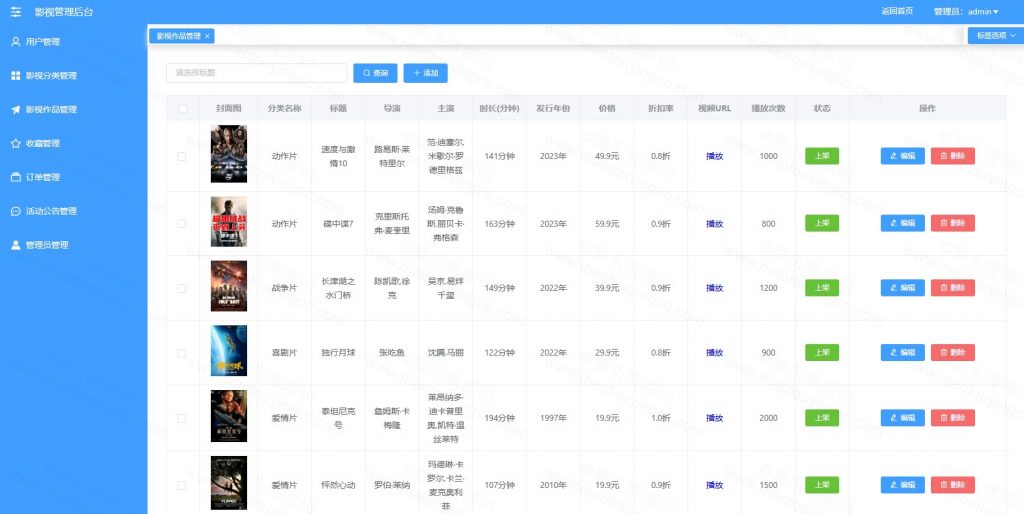1024x514 pixels.
Task: Expand the 标签选项 dropdown
Action: click(995, 36)
